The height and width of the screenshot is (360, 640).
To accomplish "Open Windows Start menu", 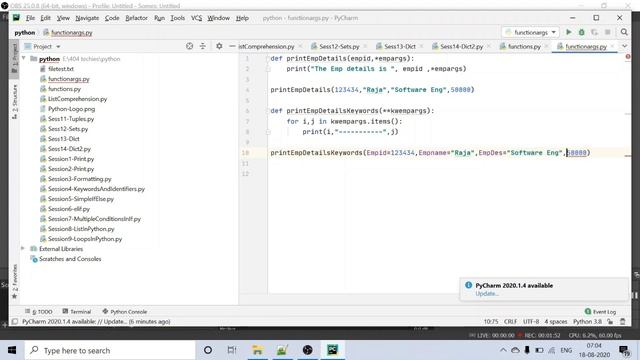I will pyautogui.click(x=12, y=350).
